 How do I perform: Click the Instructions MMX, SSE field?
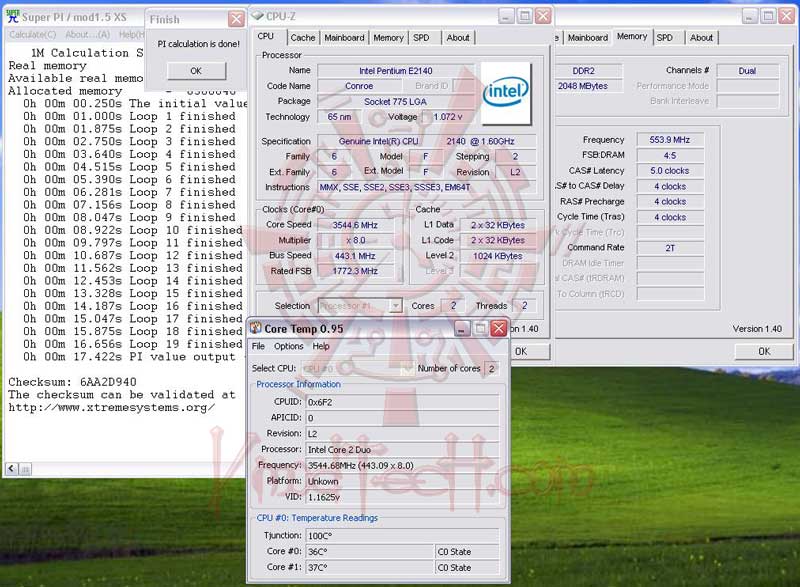(x=427, y=187)
